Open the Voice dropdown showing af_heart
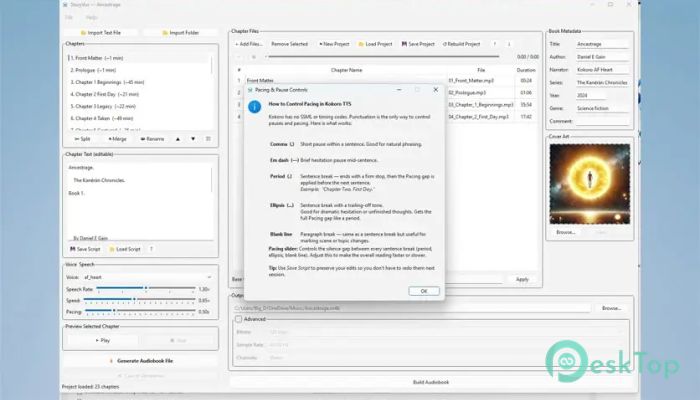The width and height of the screenshot is (700, 400). pyautogui.click(x=147, y=277)
